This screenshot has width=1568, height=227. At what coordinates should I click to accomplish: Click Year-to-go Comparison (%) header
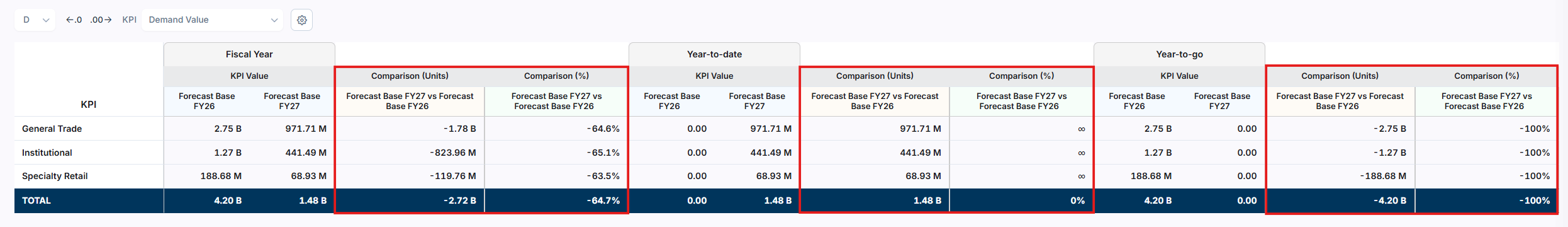(1486, 76)
